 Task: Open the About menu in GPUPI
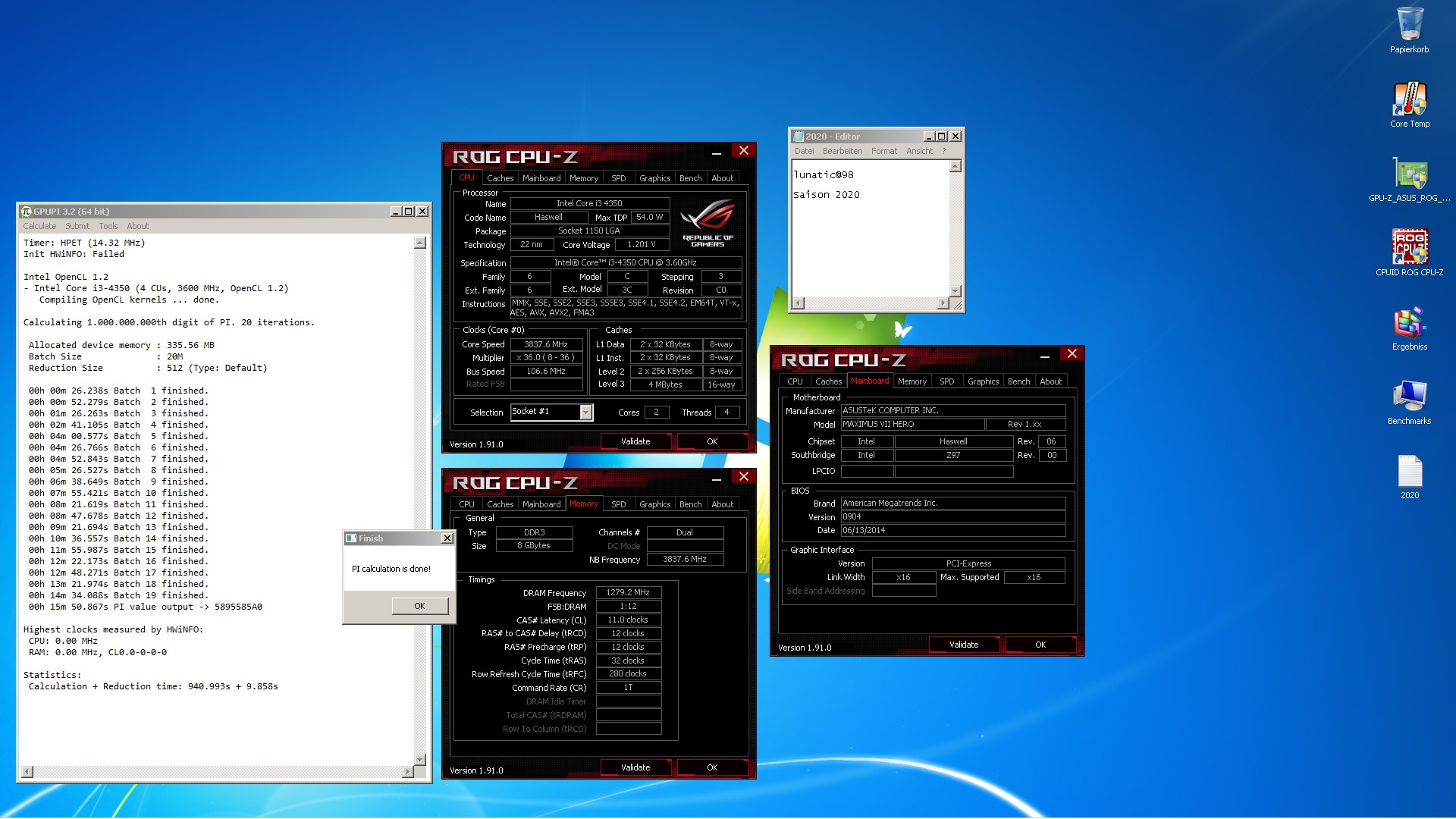pyautogui.click(x=137, y=226)
